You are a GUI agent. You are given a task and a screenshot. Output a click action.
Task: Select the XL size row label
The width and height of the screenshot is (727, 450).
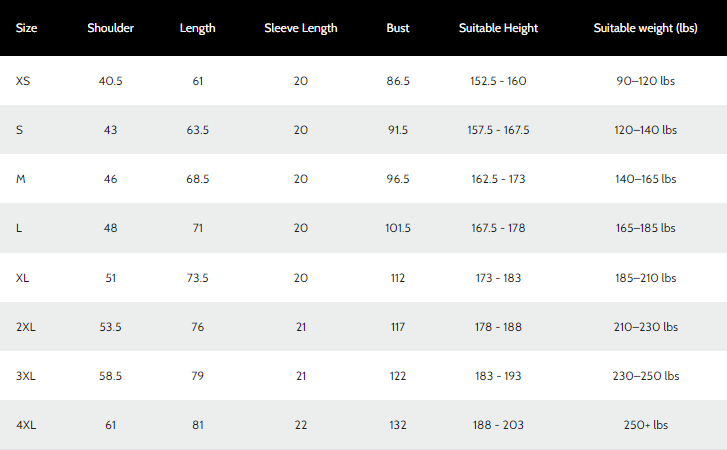[23, 277]
